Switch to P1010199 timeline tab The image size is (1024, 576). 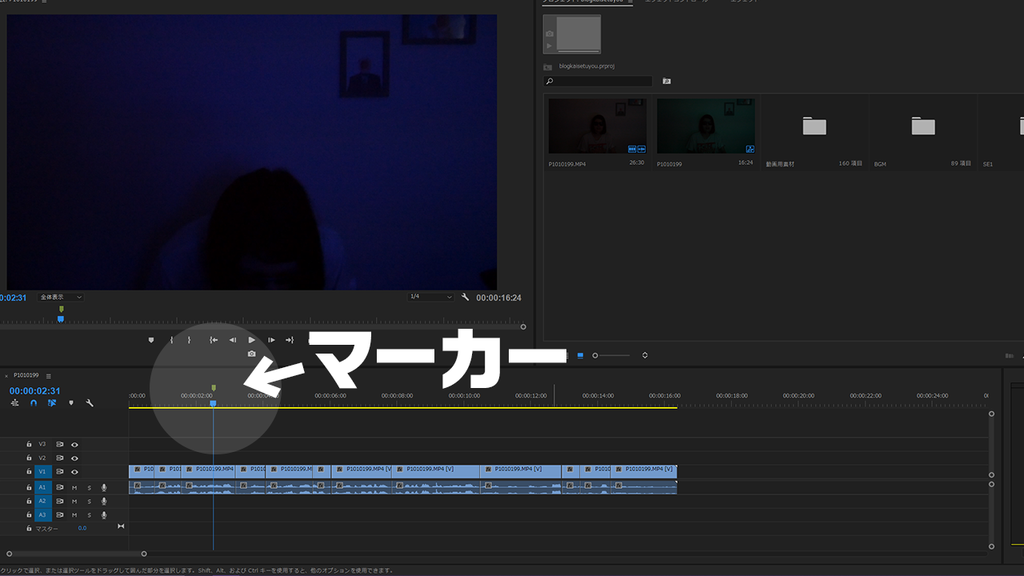click(26, 376)
